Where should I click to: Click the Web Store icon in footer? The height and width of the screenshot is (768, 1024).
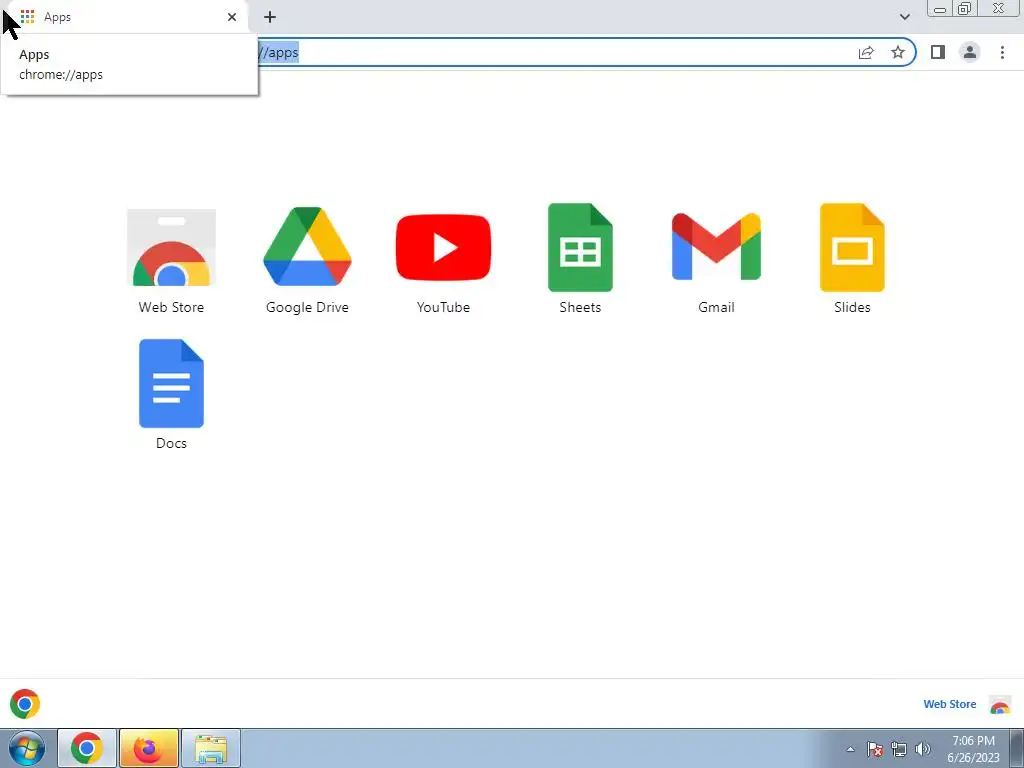pos(1000,705)
